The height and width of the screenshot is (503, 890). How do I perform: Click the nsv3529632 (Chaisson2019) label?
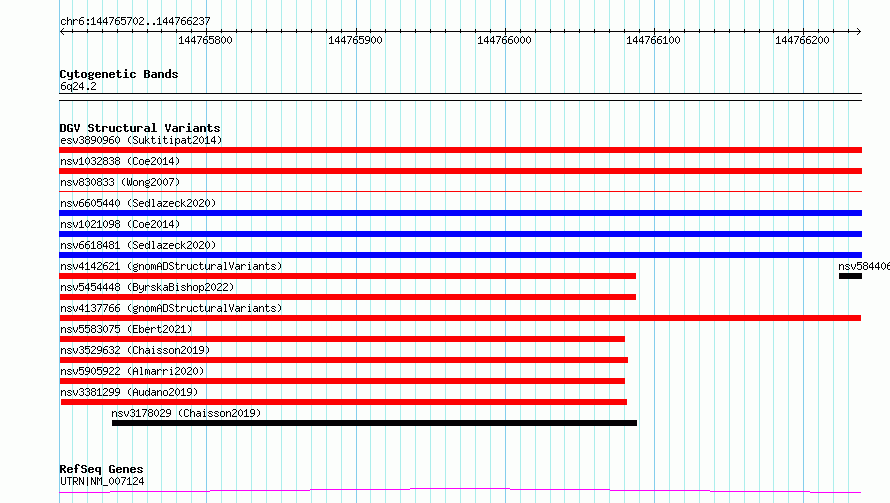coord(135,350)
